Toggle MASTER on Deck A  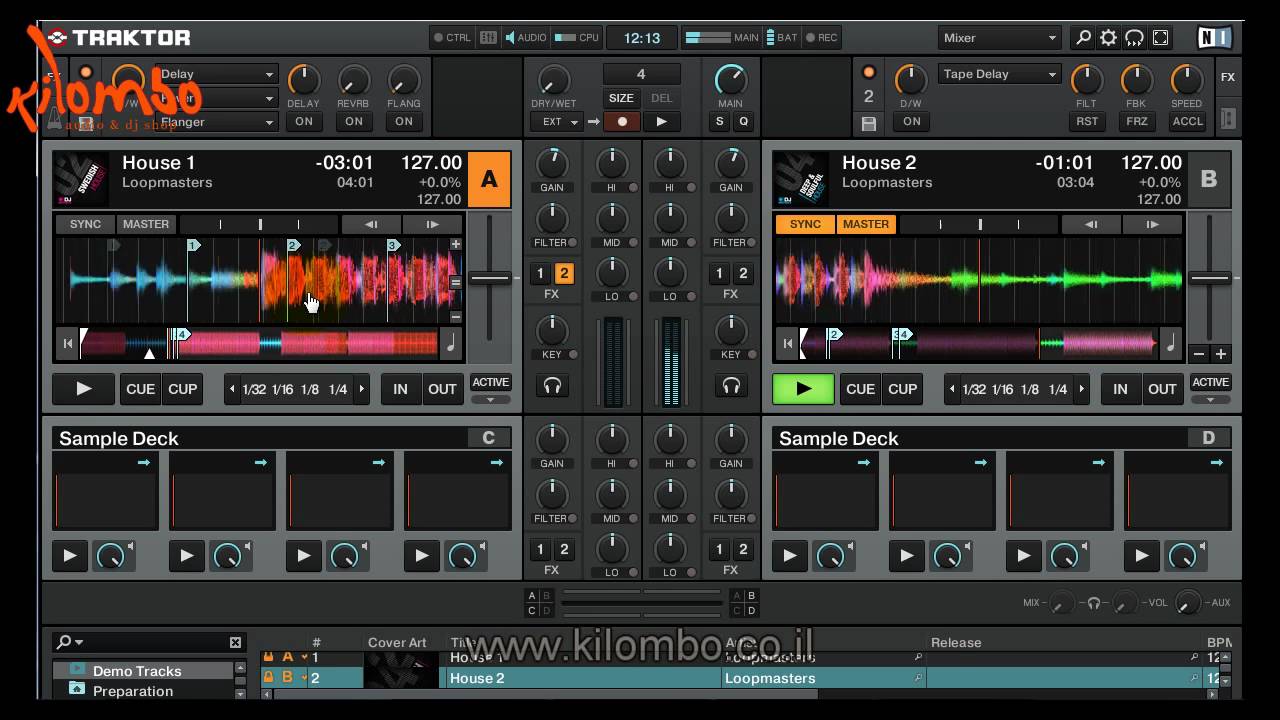pos(146,224)
